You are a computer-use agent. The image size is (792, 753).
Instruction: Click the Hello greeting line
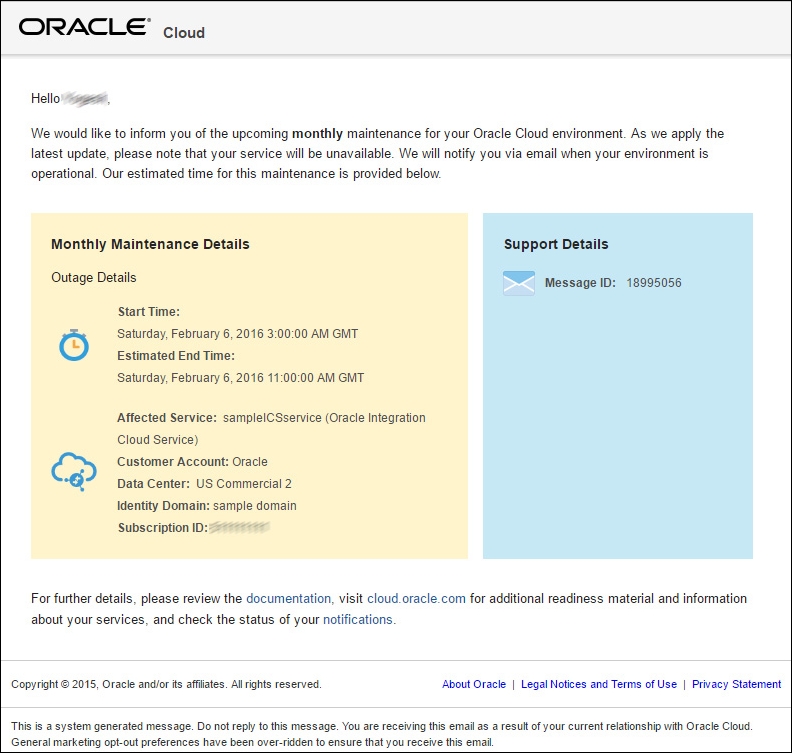(x=70, y=98)
